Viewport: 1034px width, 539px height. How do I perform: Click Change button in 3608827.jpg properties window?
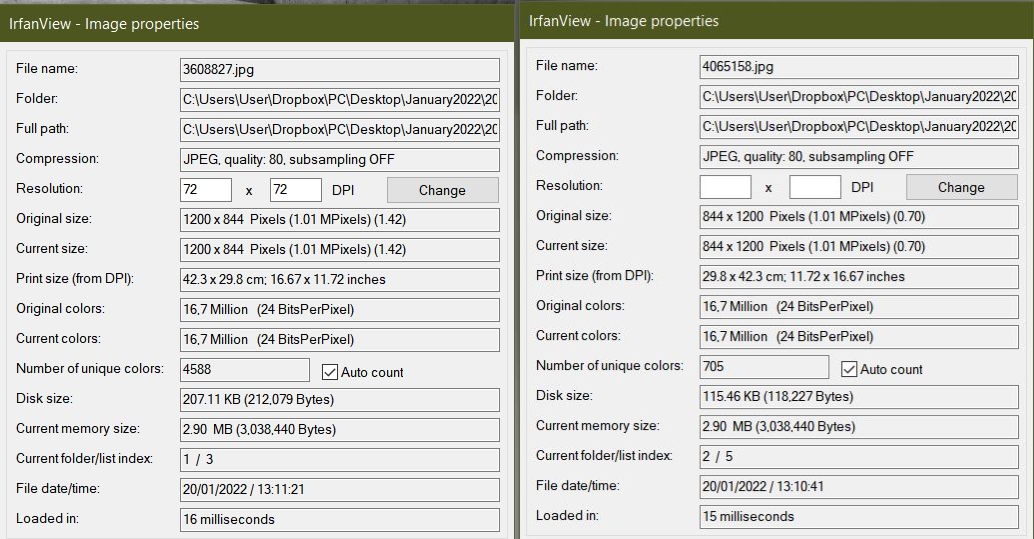(x=442, y=190)
